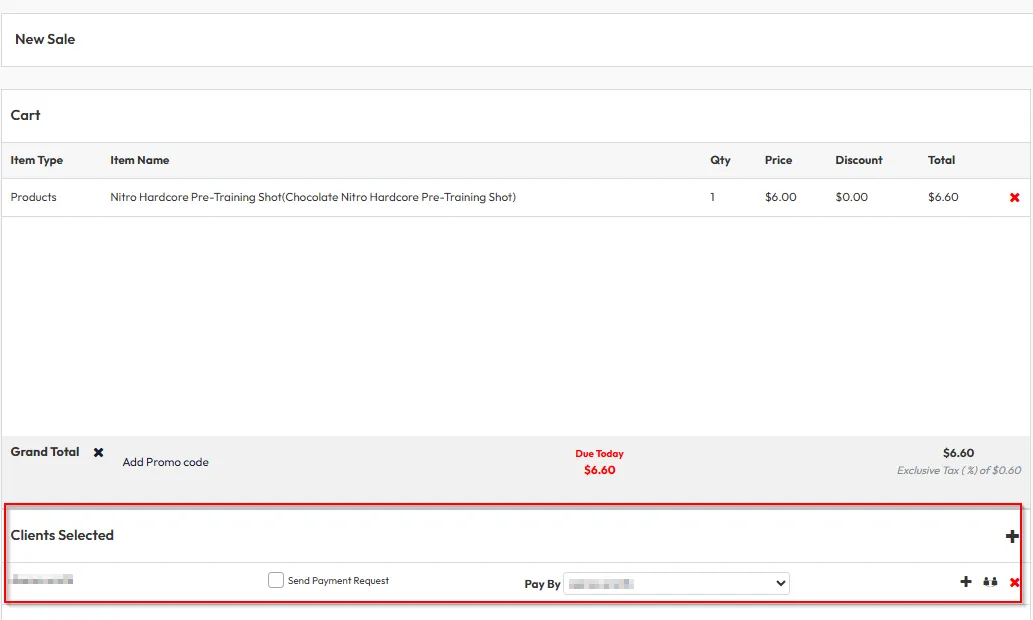Screen dimensions: 1033x620
Task: Click the Add Promo code link
Action: coord(165,462)
